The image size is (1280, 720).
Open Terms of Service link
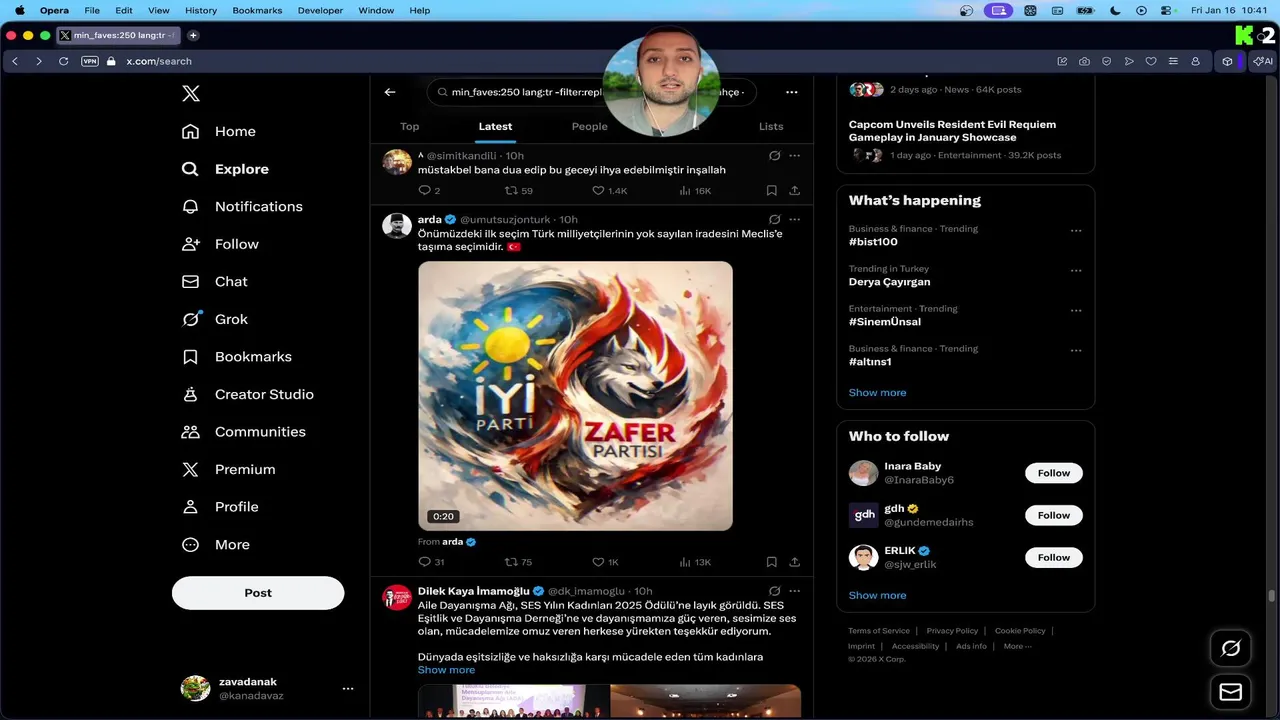[x=879, y=631]
